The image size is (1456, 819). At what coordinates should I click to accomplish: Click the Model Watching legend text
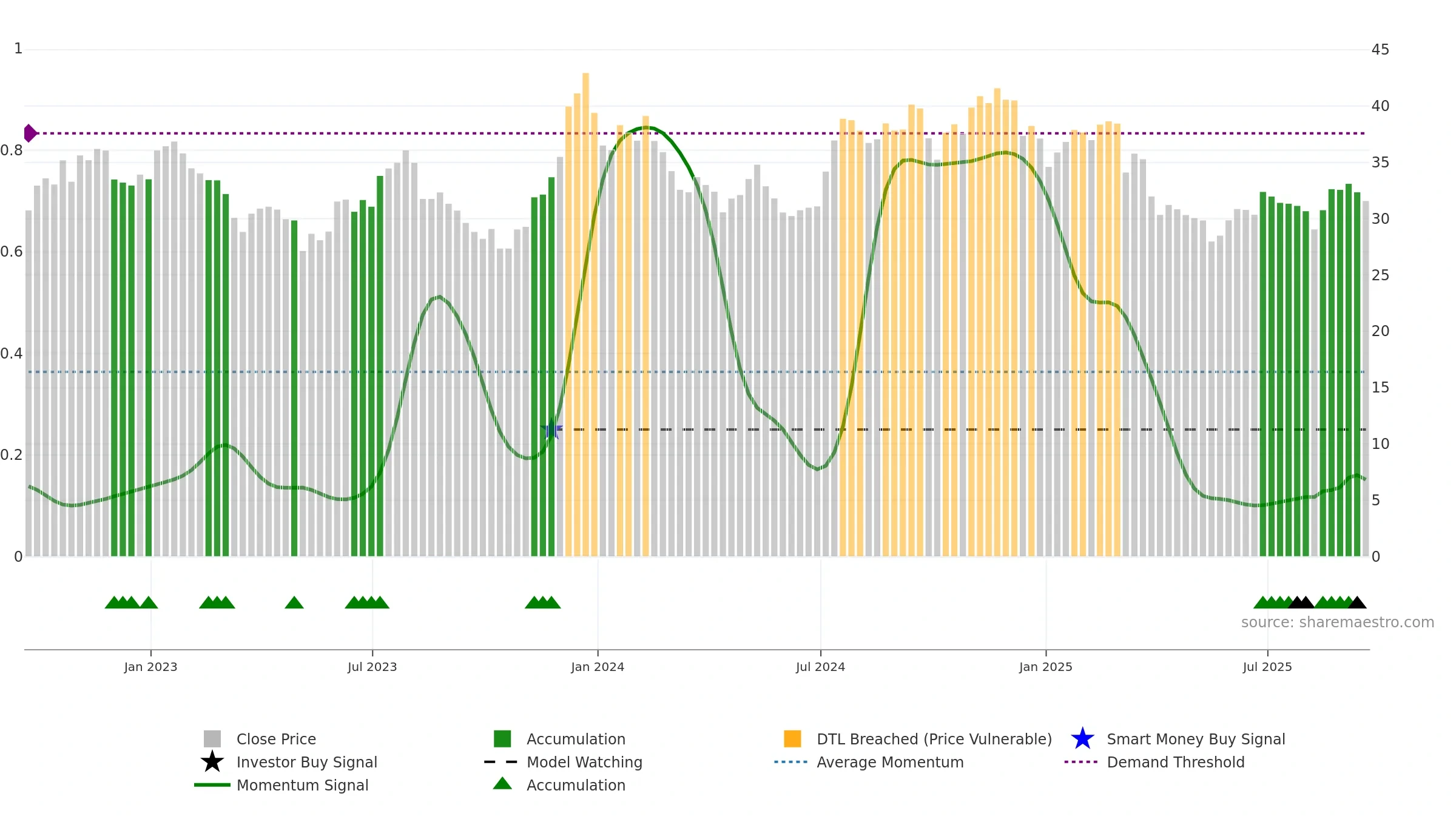(584, 762)
